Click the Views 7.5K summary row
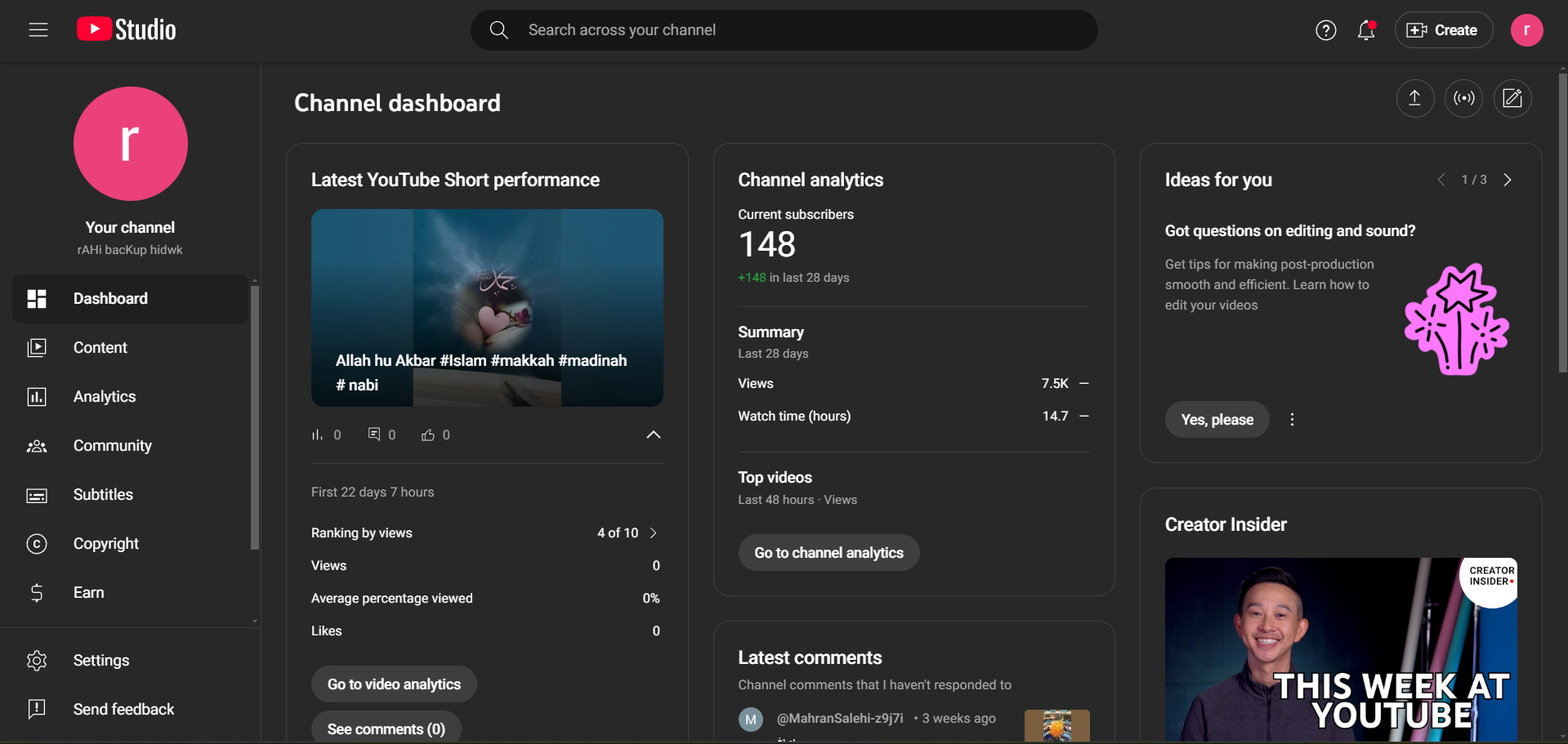 tap(914, 384)
